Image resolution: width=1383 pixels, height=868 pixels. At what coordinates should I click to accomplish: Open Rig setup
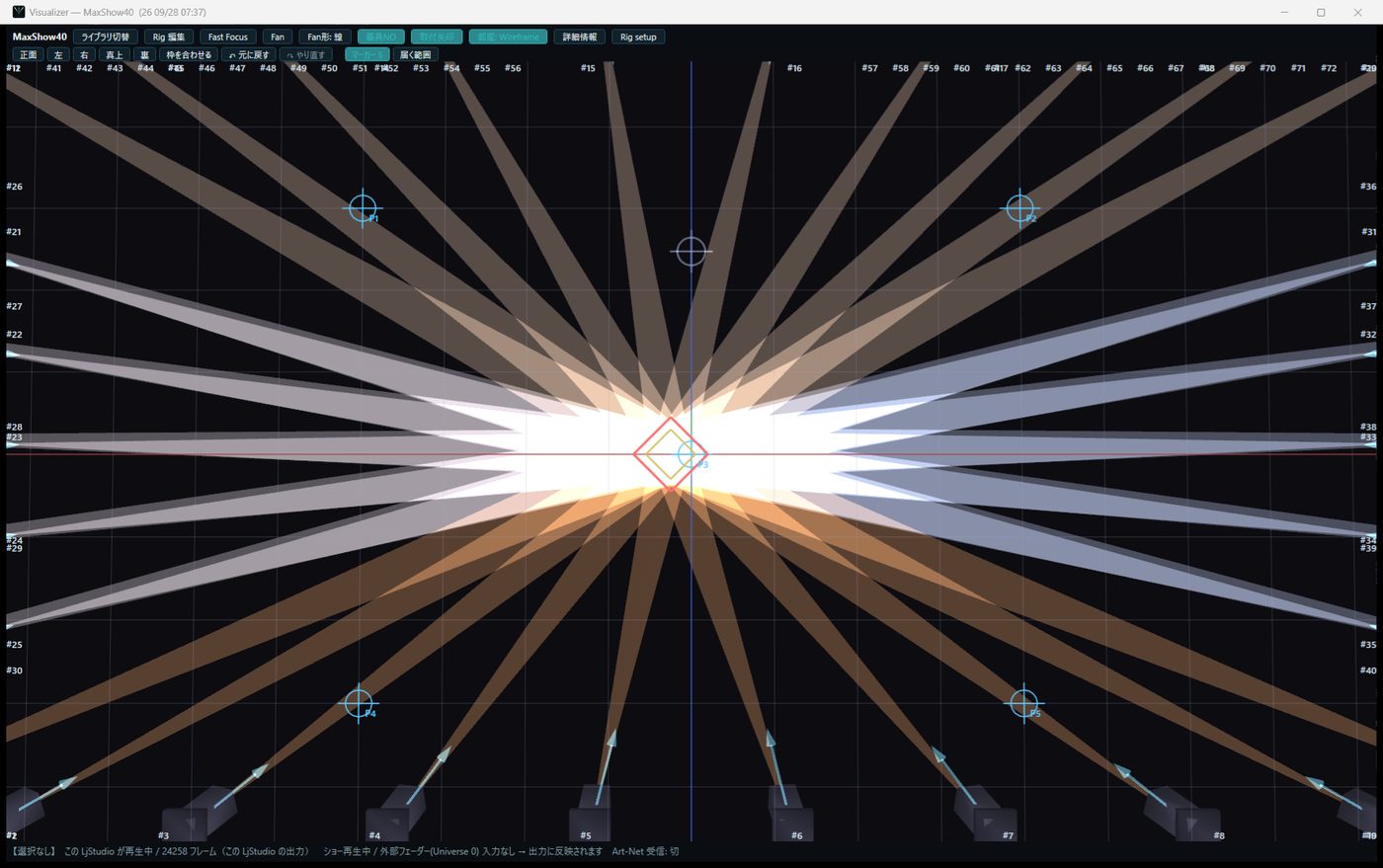(638, 37)
